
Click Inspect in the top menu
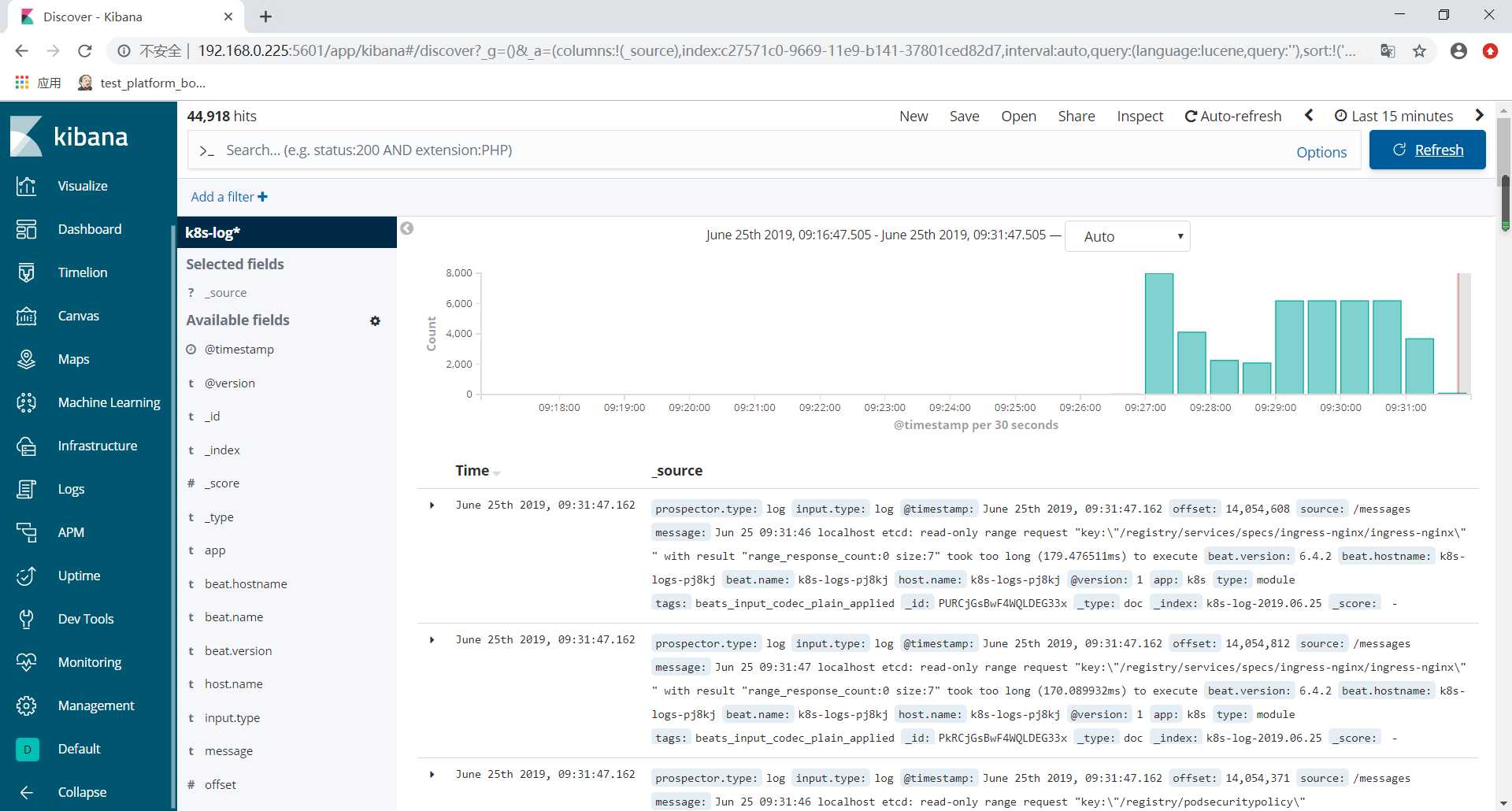(x=1140, y=116)
